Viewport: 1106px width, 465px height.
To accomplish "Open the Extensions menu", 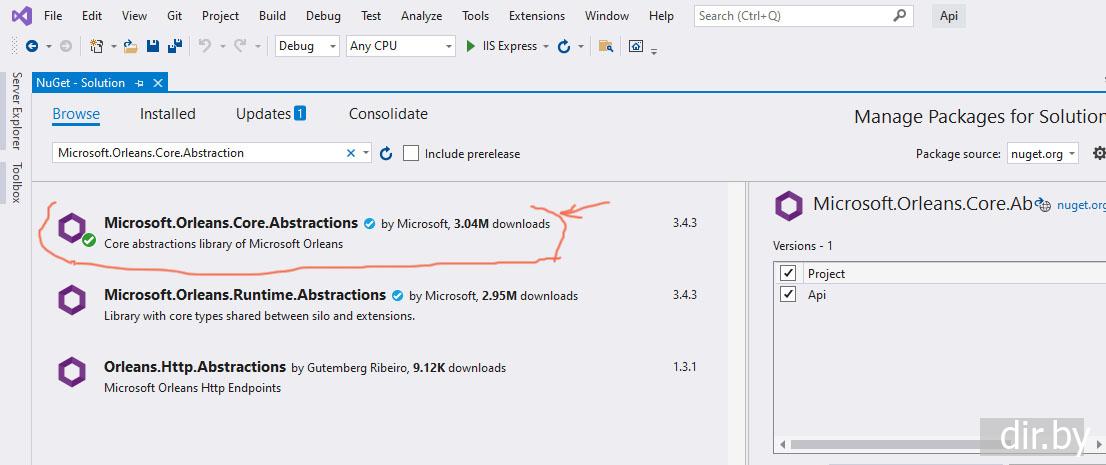I will click(536, 16).
